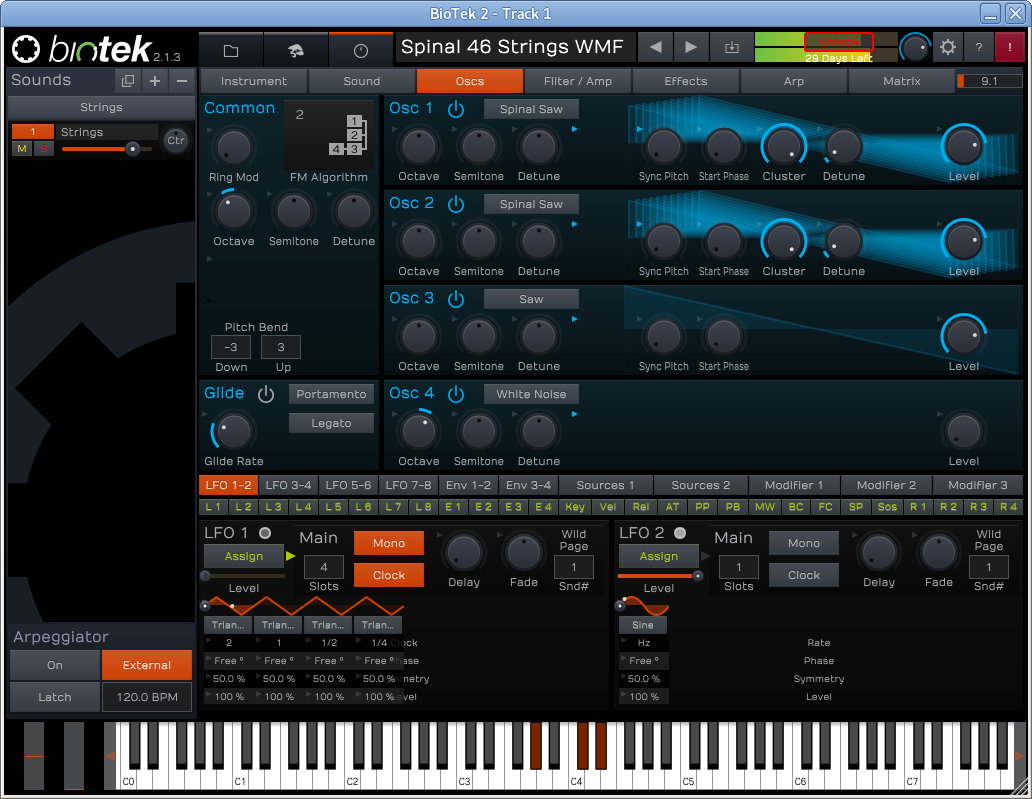Click the Arpeggiator External button
Viewport: 1032px width, 799px height.
(x=147, y=665)
